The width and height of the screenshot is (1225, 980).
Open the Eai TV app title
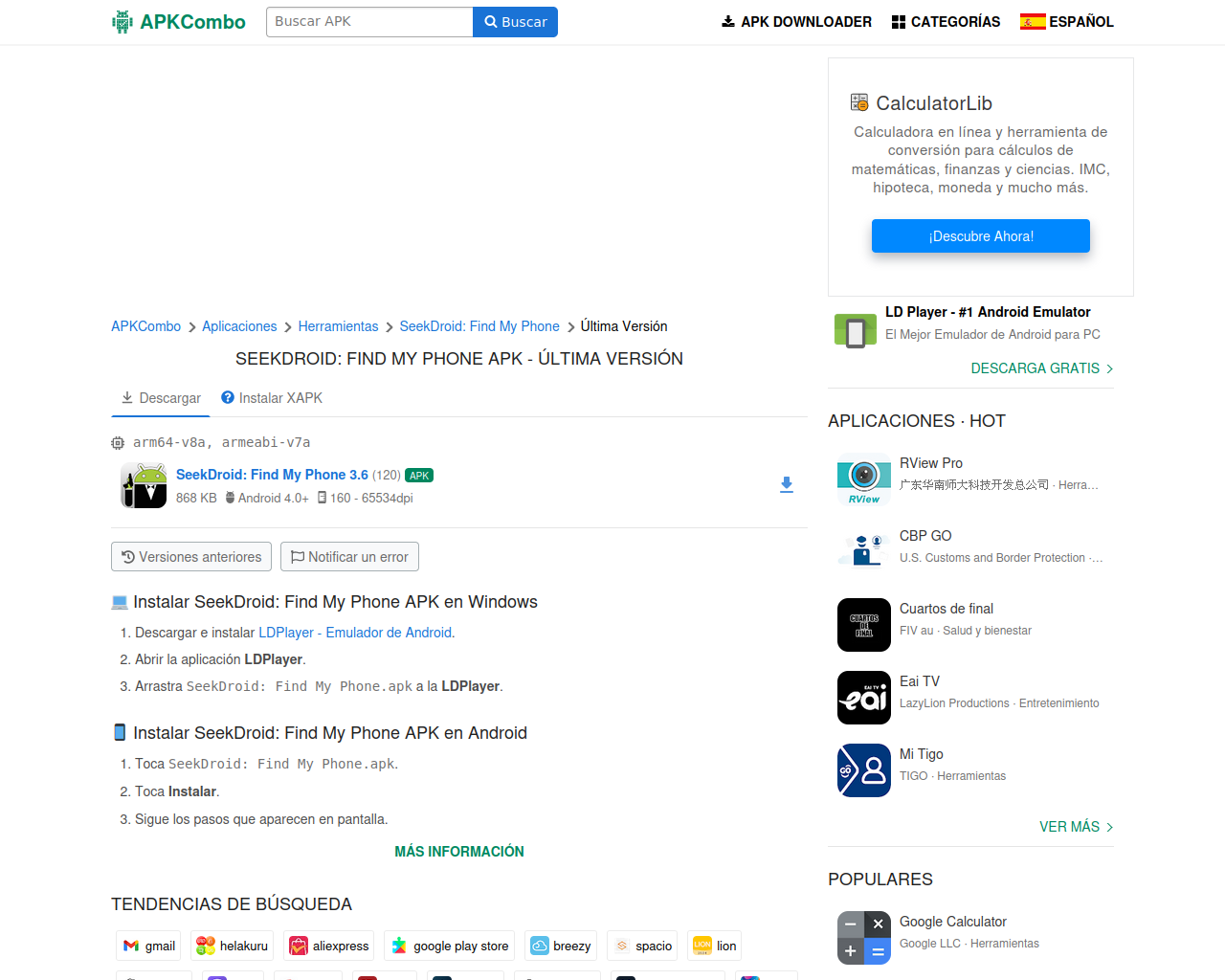(x=920, y=681)
